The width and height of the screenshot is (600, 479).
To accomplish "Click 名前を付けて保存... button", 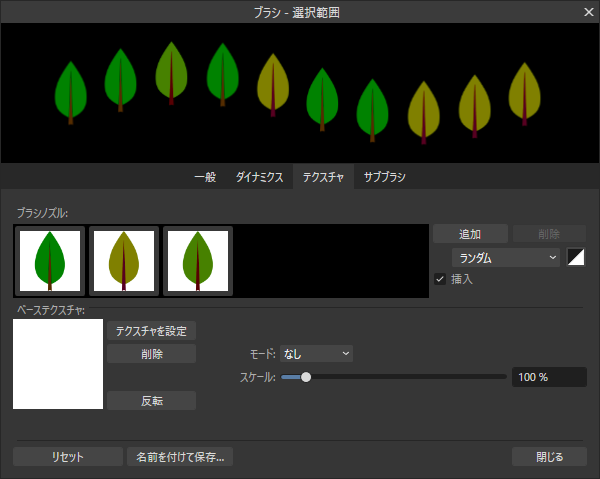I will coord(180,456).
